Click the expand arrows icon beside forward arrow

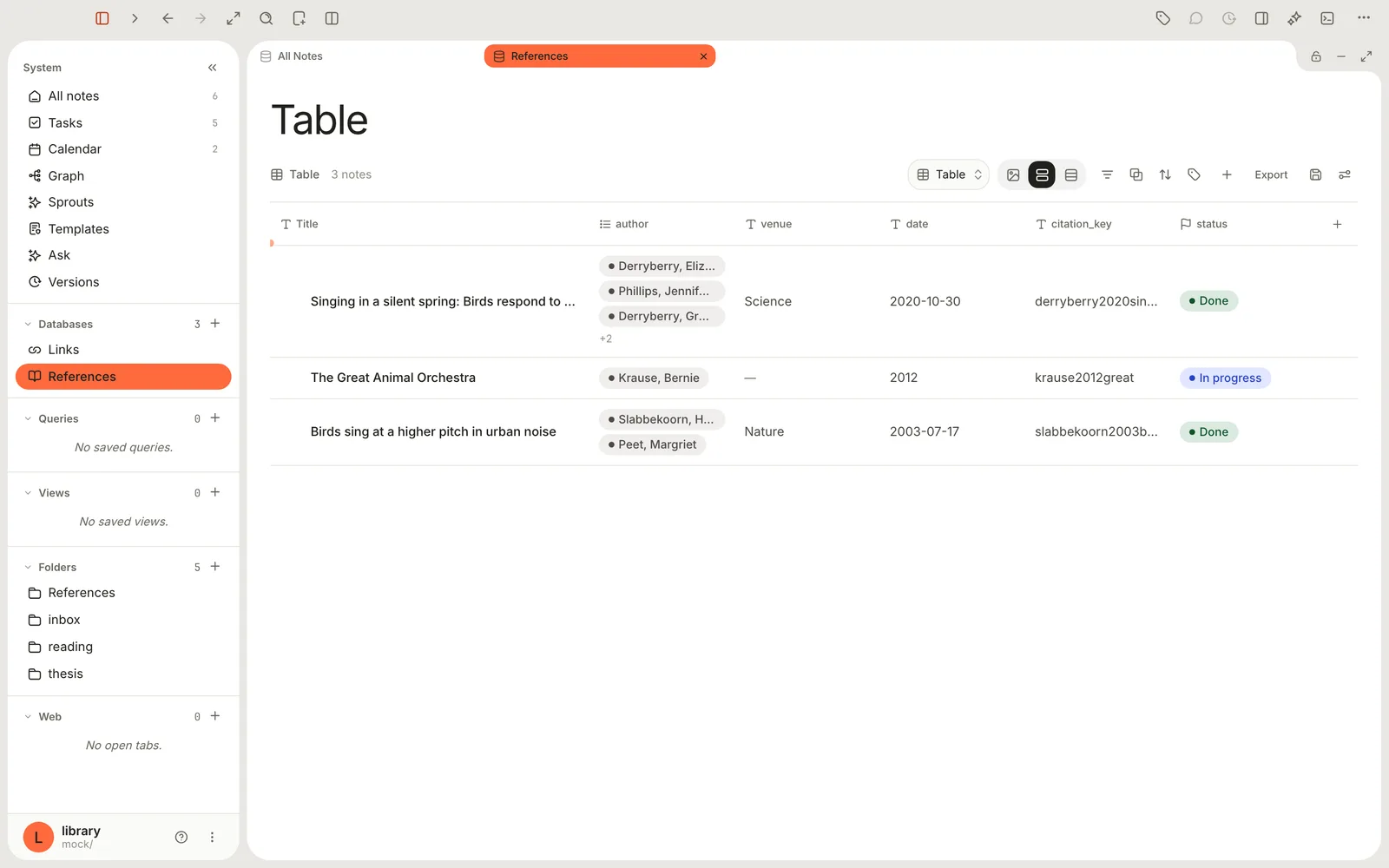point(234,18)
